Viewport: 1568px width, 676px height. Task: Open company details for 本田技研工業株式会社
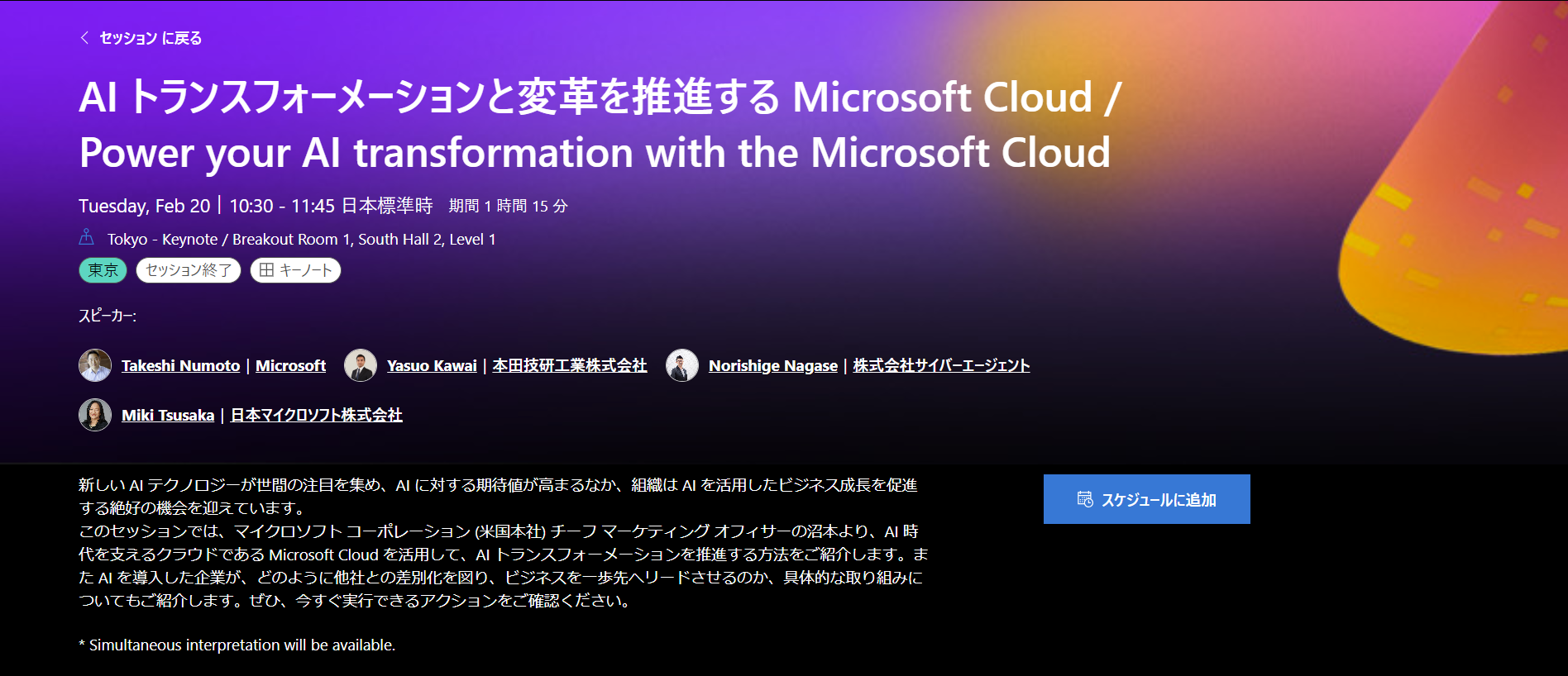(x=569, y=365)
